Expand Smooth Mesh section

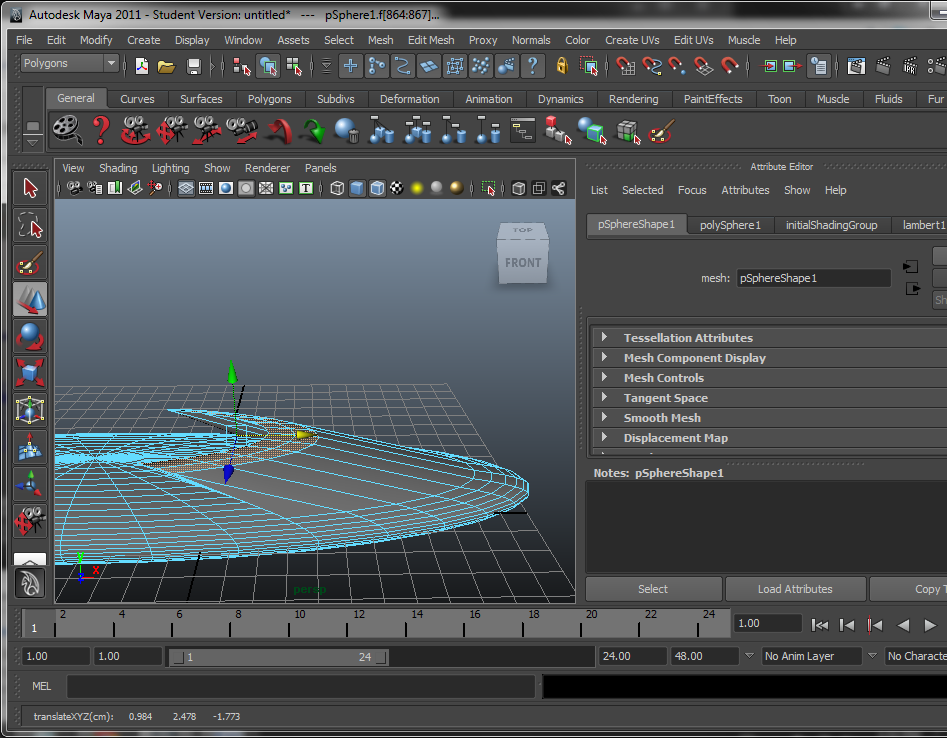click(604, 417)
